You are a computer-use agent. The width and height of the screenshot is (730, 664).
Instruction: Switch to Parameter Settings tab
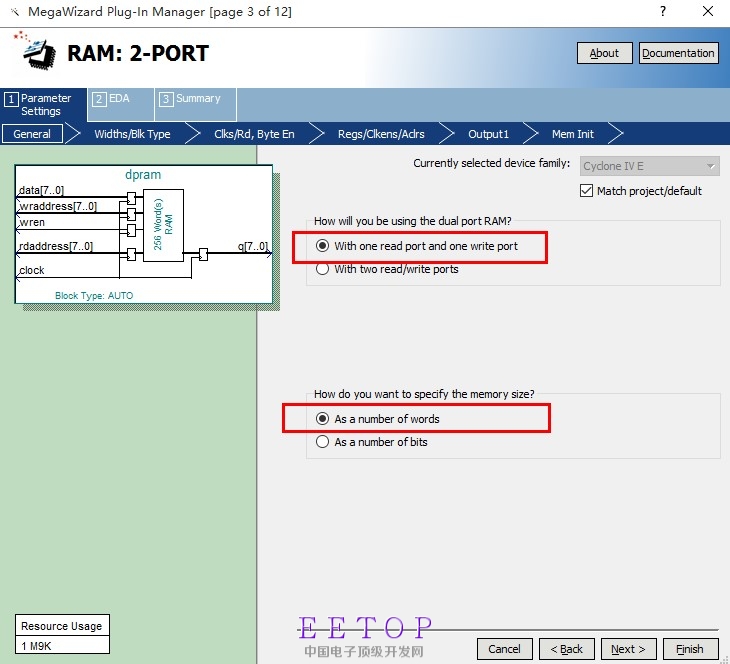point(44,105)
